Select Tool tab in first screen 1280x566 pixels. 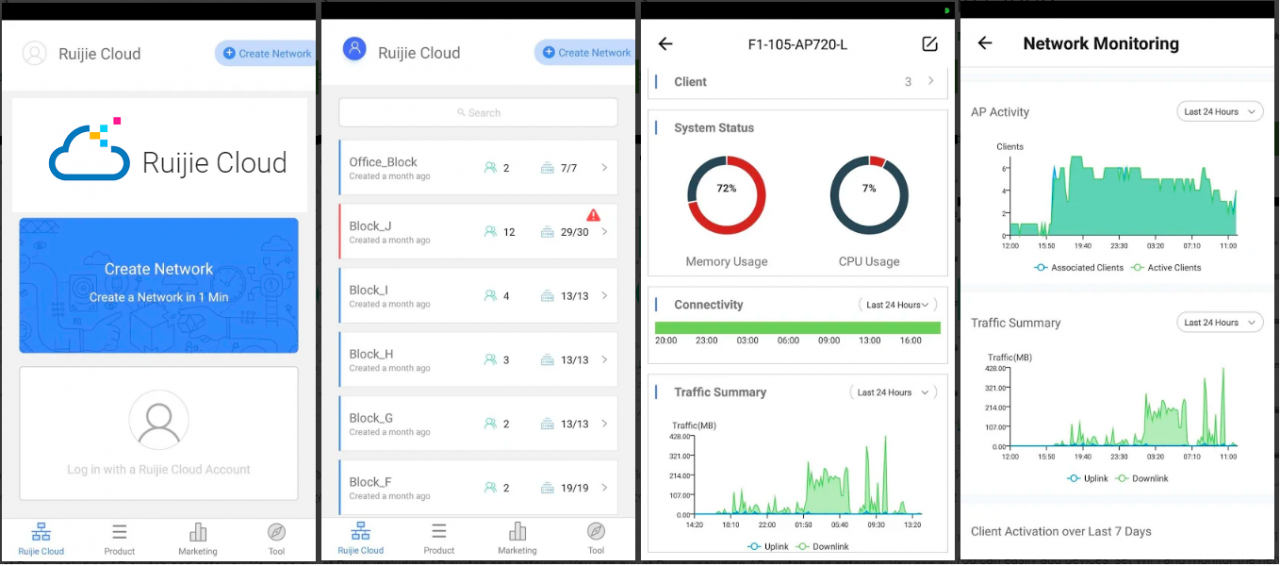(276, 538)
